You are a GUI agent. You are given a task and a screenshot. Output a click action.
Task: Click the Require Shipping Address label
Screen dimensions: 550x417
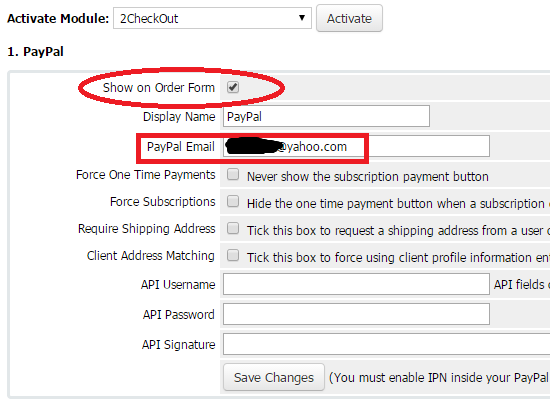(x=147, y=229)
